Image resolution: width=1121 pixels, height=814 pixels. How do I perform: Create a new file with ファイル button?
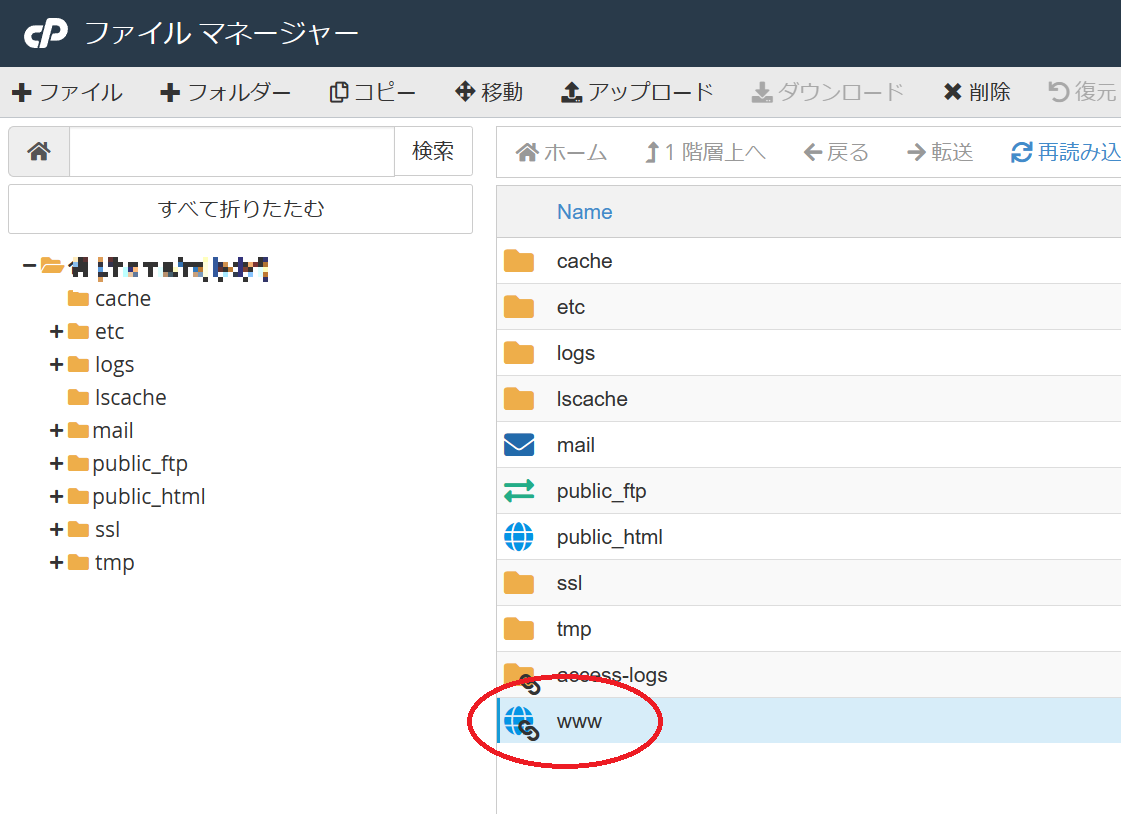pyautogui.click(x=67, y=93)
